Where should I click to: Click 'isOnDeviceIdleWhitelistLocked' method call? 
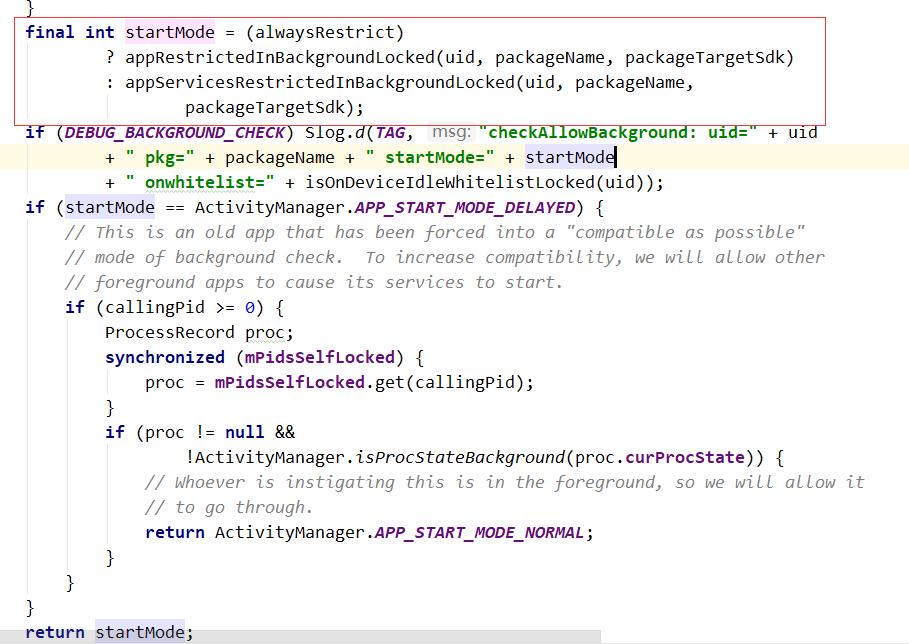(x=450, y=183)
